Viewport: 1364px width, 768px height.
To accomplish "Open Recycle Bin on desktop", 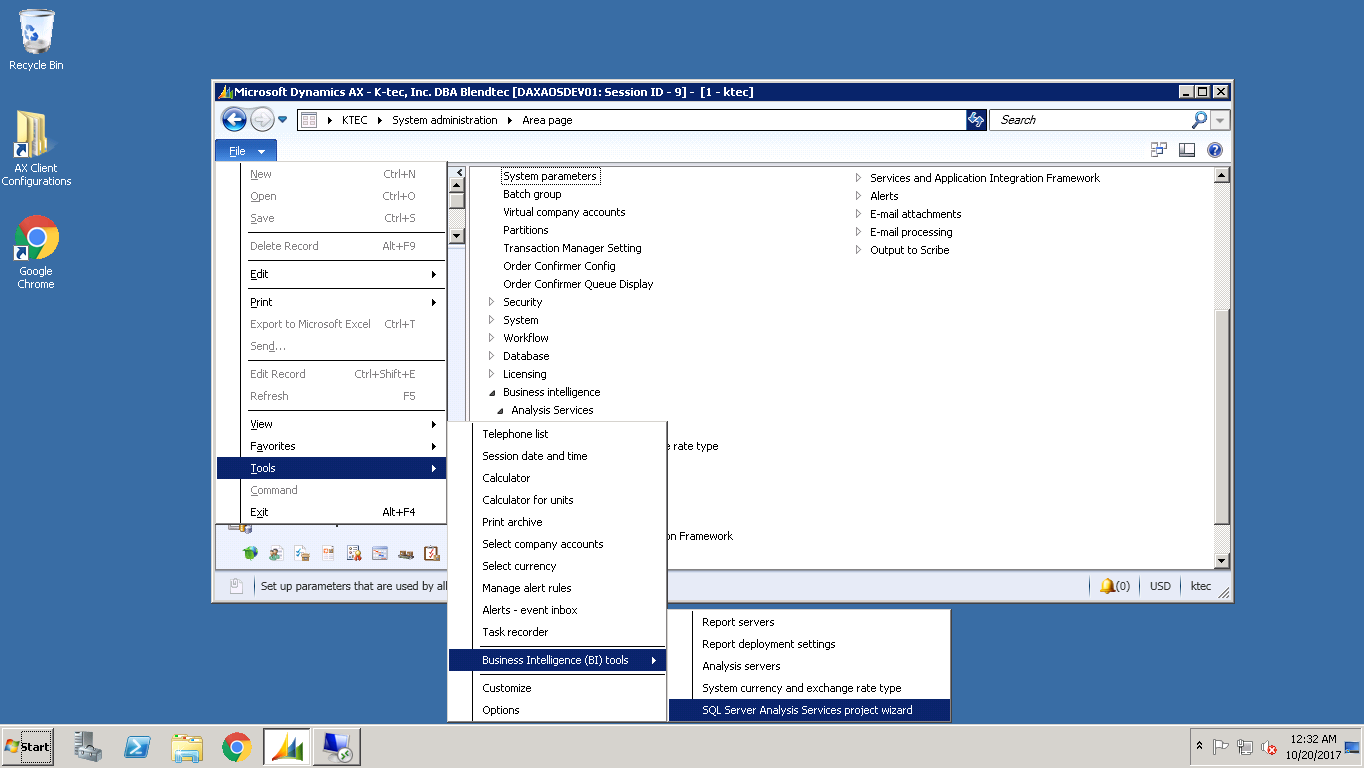I will coord(36,40).
